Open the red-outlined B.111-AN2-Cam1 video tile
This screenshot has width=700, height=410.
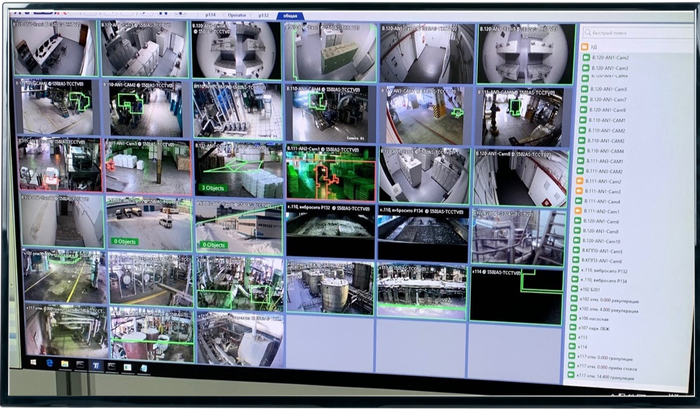[331, 172]
